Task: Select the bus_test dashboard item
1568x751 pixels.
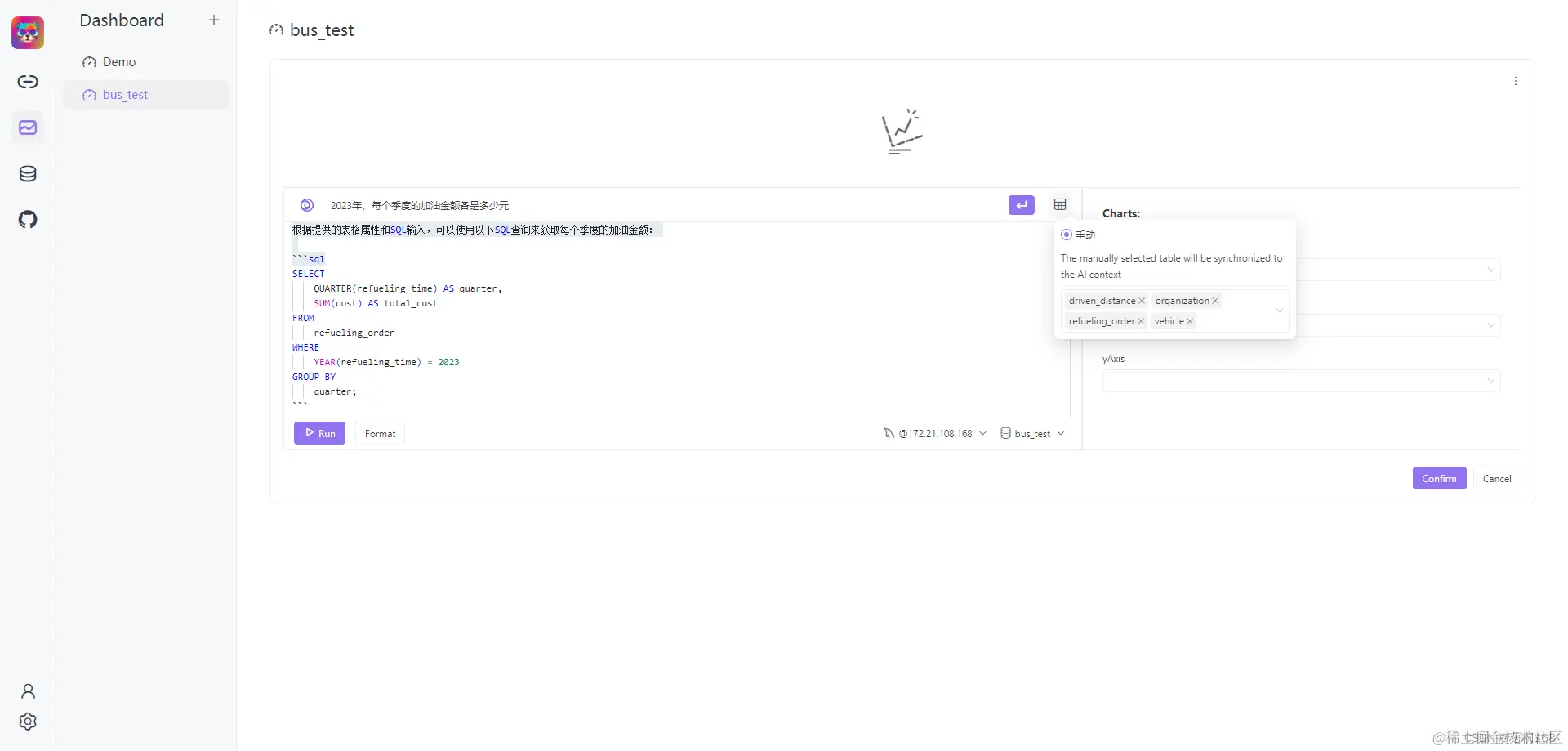Action: [x=146, y=95]
